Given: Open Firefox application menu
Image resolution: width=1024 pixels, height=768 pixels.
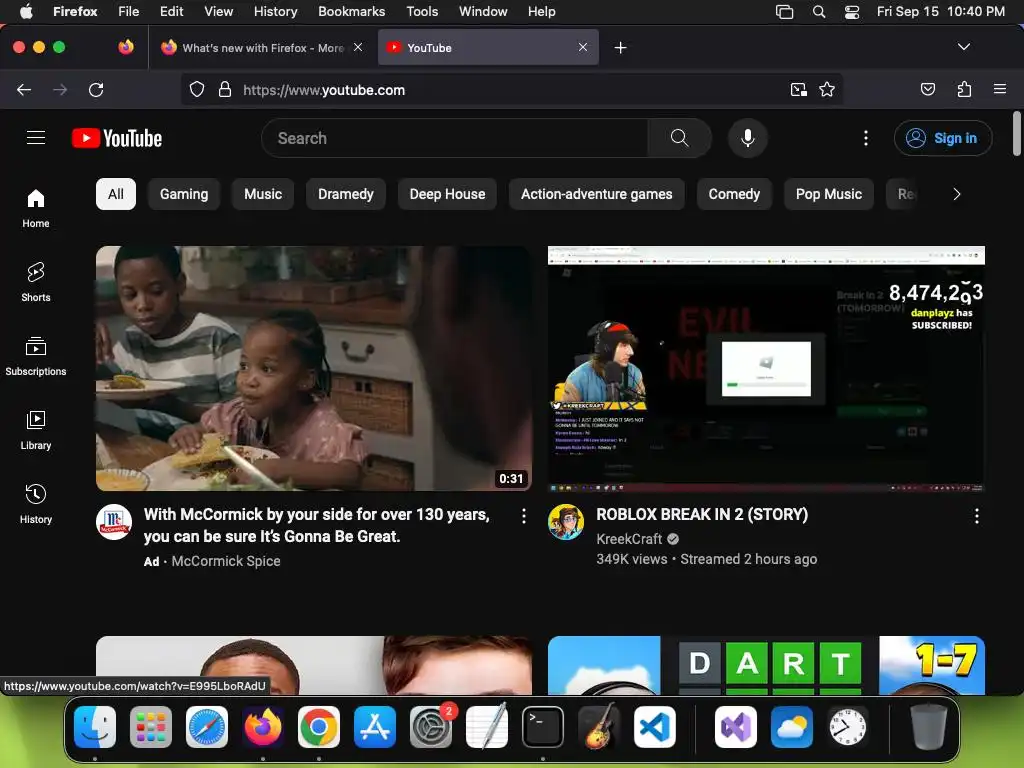Looking at the screenshot, I should pyautogui.click(x=999, y=89).
